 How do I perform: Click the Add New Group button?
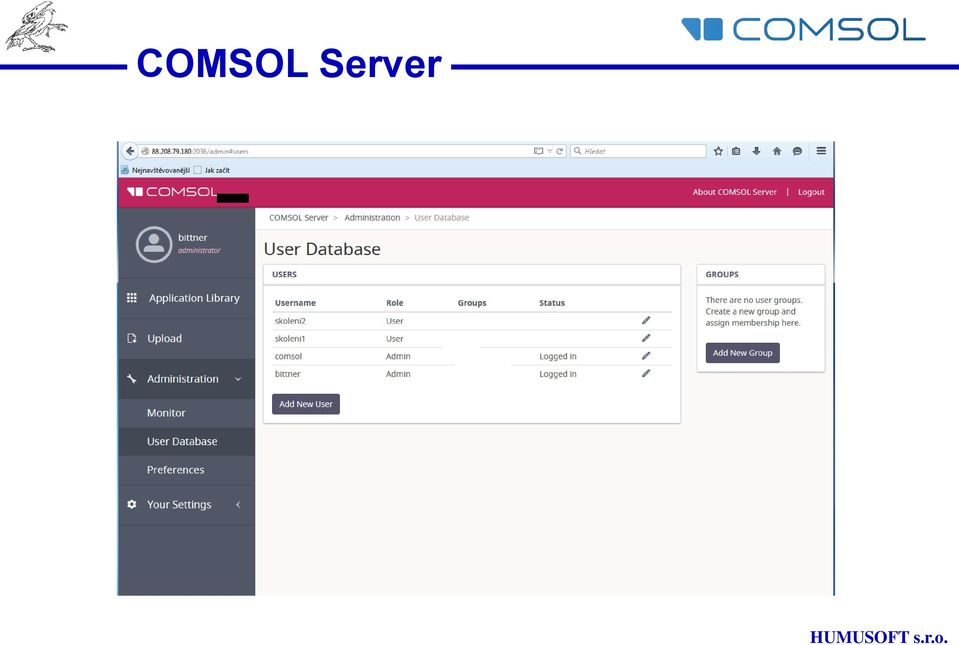(742, 353)
